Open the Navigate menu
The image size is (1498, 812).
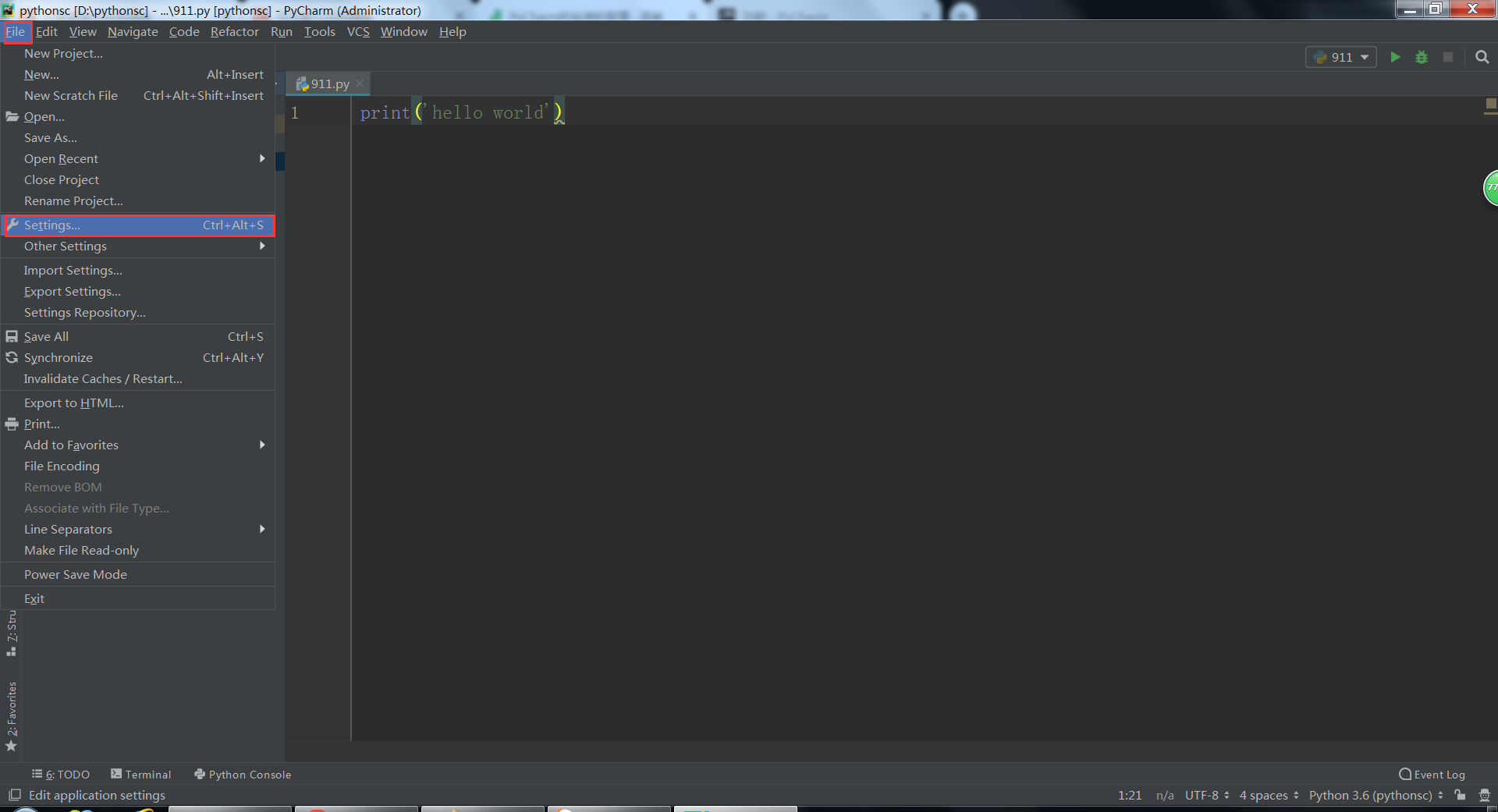point(132,31)
